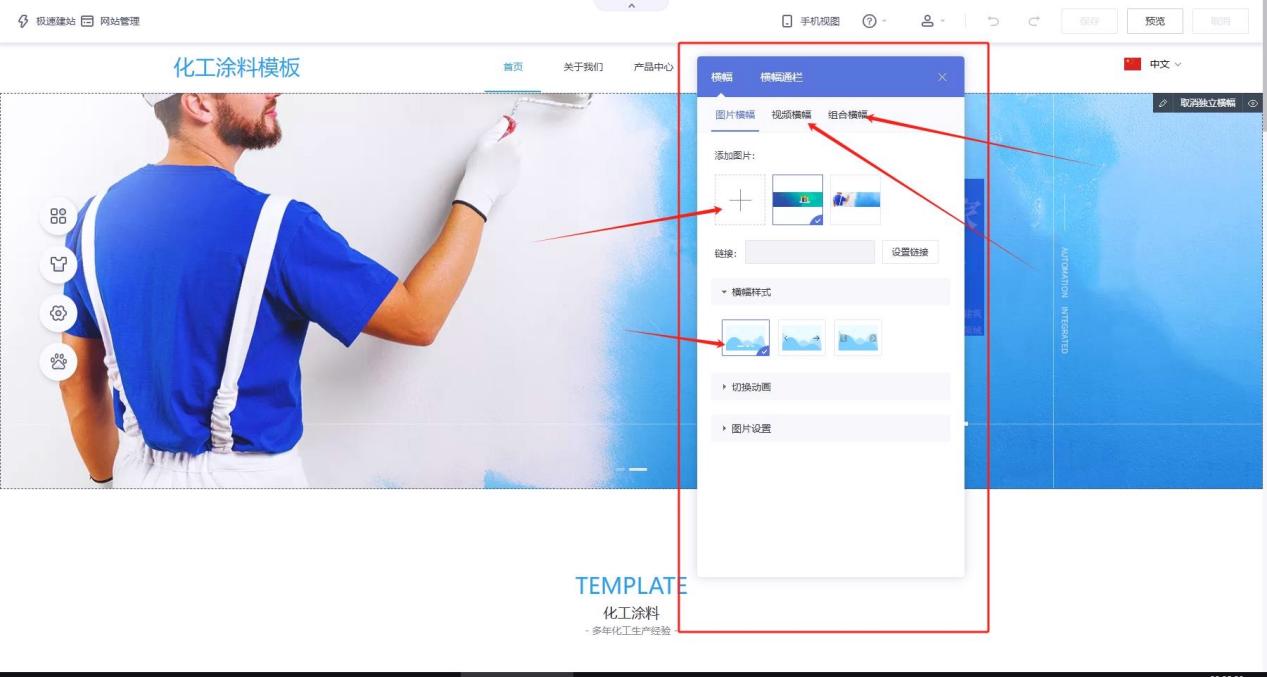Switch to the 横幅通栏 tab
This screenshot has width=1267, height=677.
(x=781, y=77)
